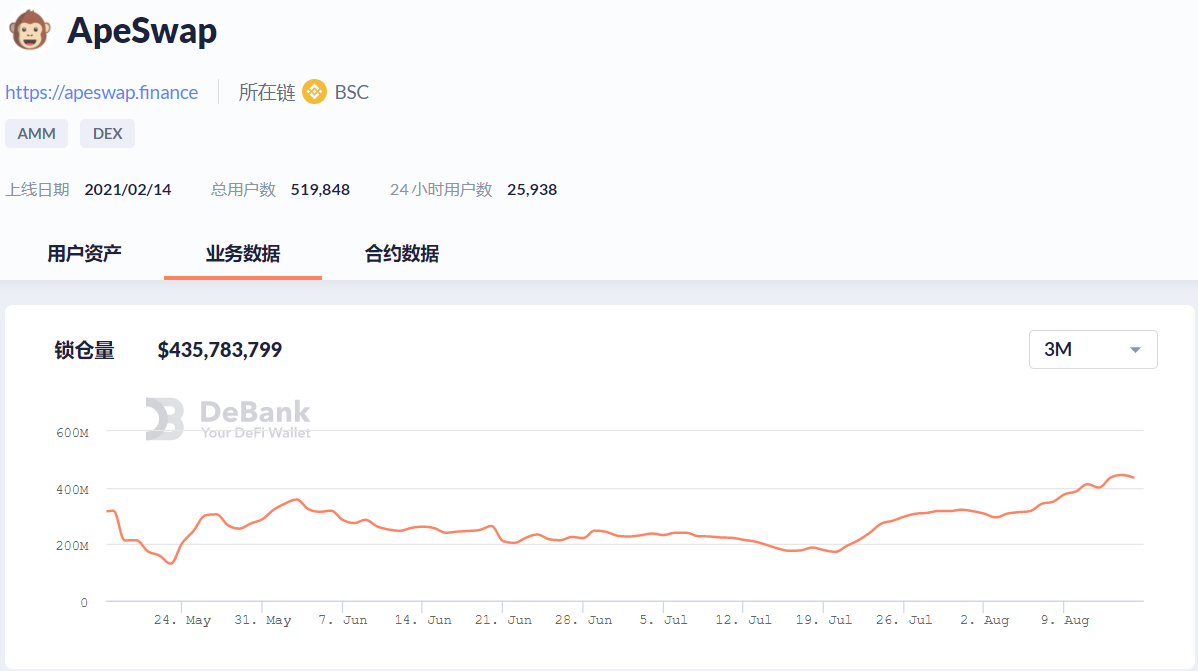This screenshot has width=1198, height=671.
Task: Click 24-hour users value 25,938
Action: (x=532, y=190)
